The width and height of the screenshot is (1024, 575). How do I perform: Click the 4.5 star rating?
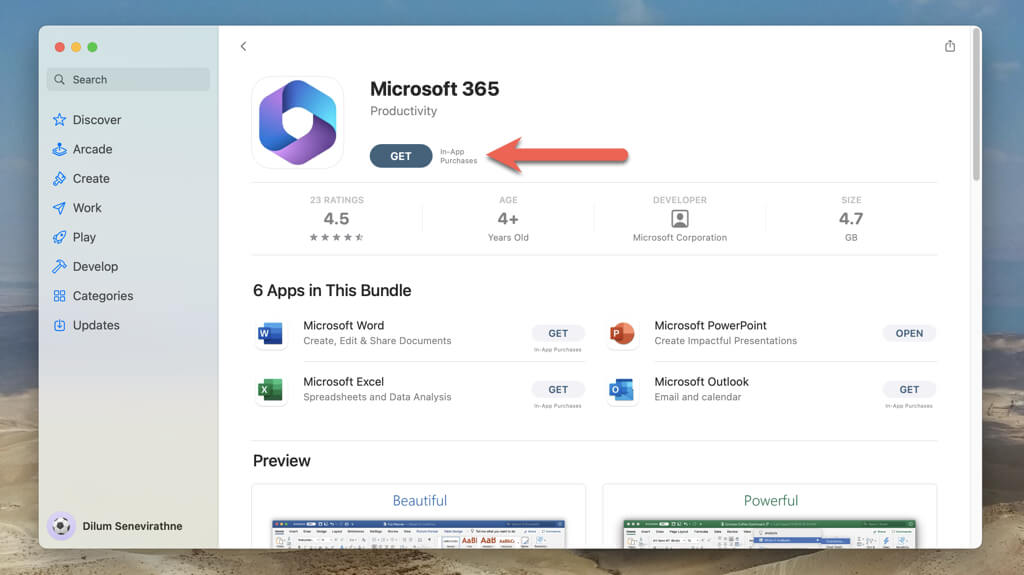pyautogui.click(x=336, y=219)
